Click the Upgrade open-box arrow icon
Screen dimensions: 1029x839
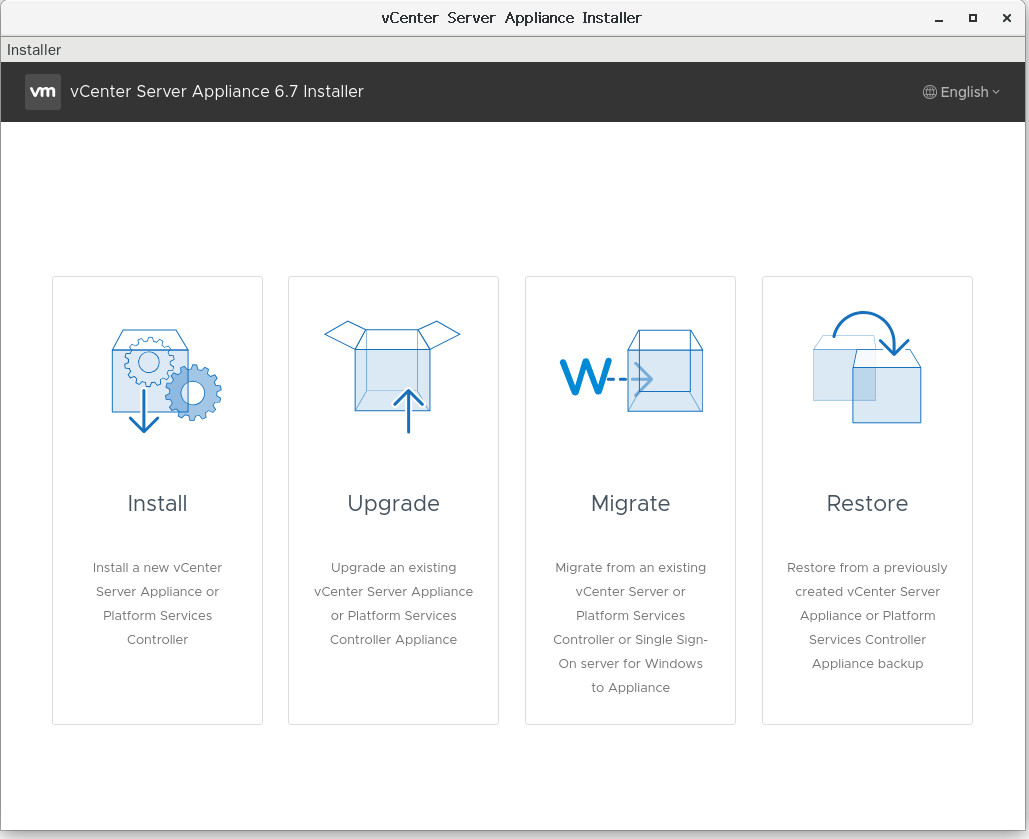coord(392,377)
